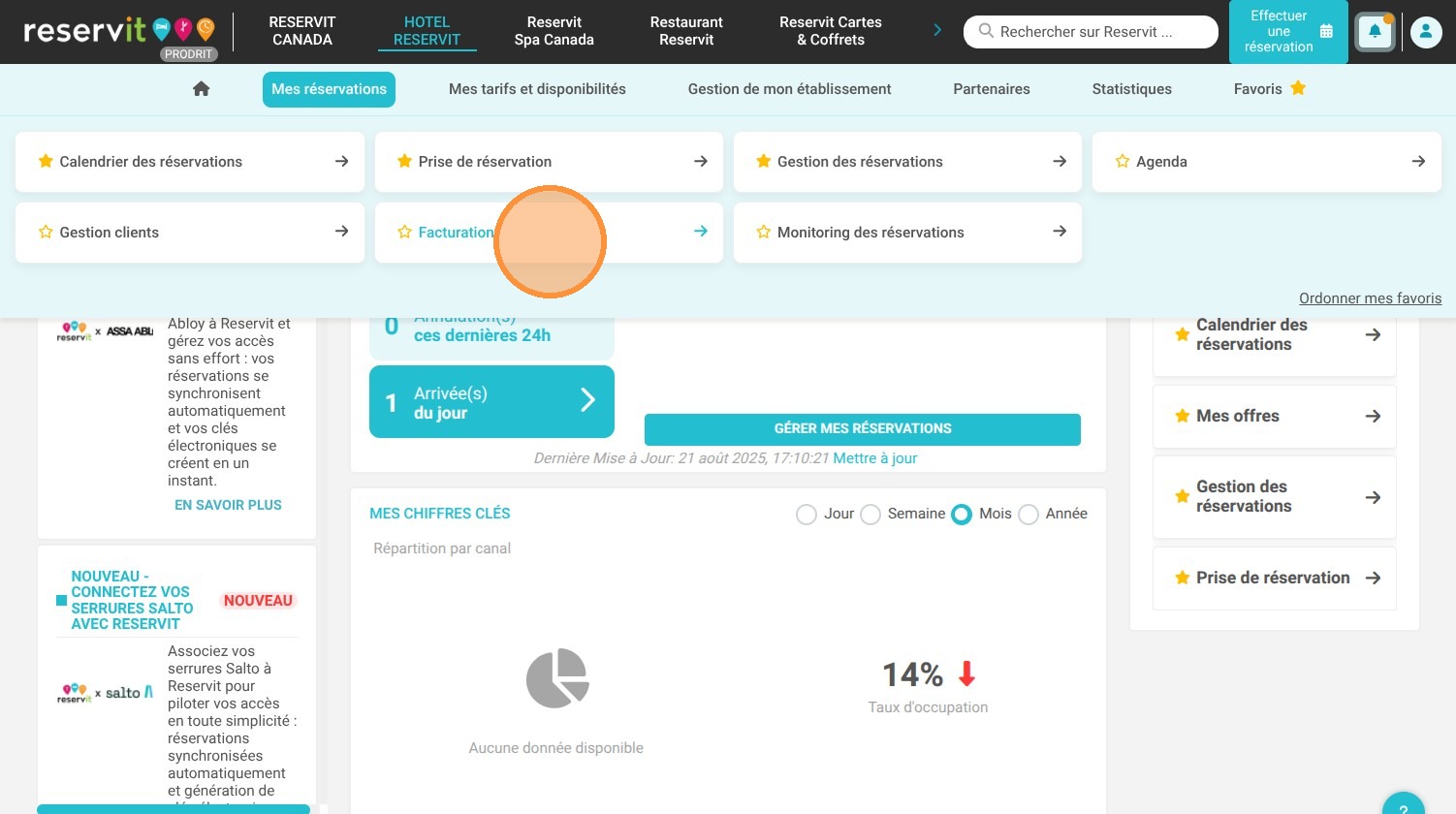Click arrow on Gestion des réservations menu card
The width and height of the screenshot is (1456, 814).
pos(1059,161)
